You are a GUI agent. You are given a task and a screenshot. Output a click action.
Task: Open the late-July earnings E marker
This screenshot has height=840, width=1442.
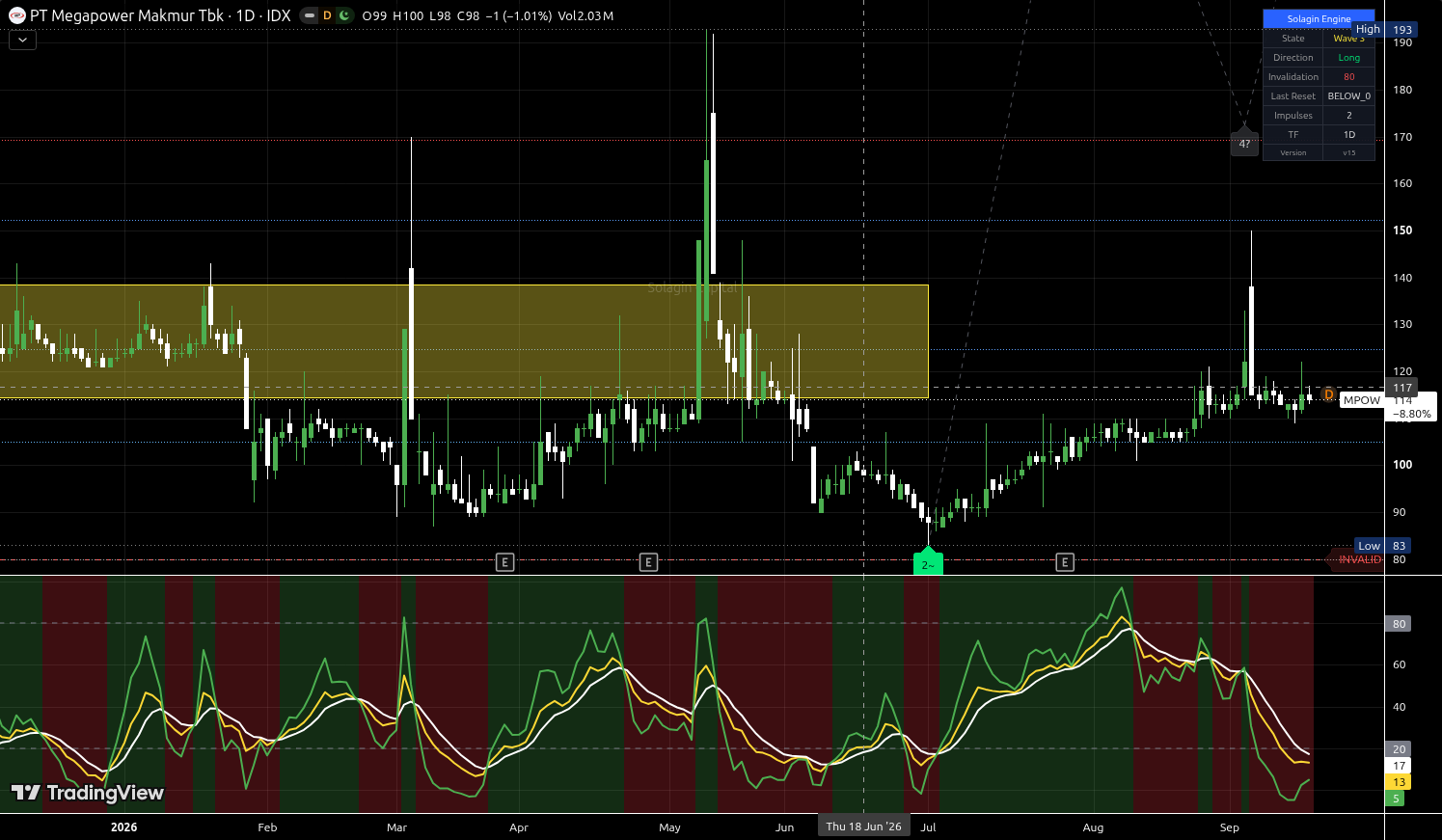(1065, 561)
